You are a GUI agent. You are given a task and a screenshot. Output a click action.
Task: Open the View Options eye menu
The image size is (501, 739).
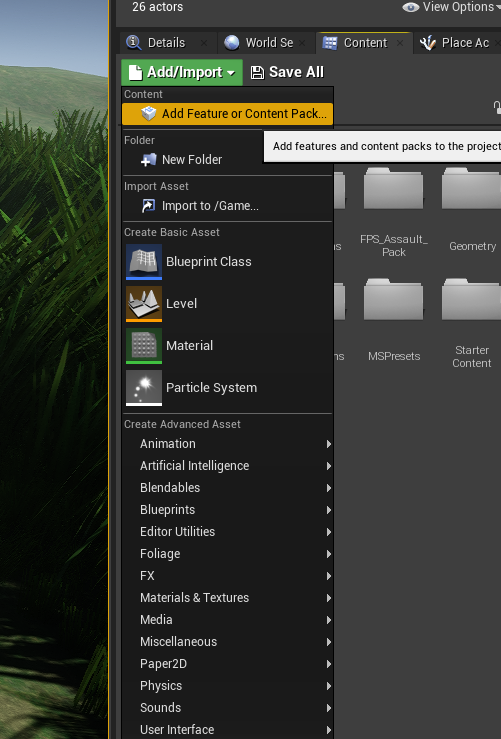pos(451,7)
